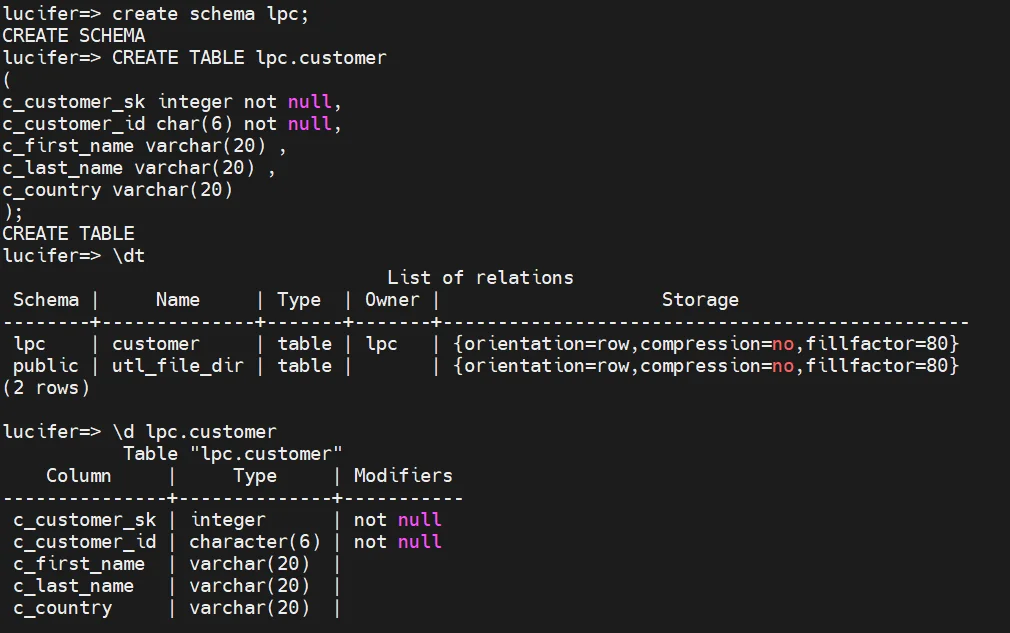Image resolution: width=1010 pixels, height=633 pixels.
Task: Click the 'character(6)' type cell
Action: (255, 542)
